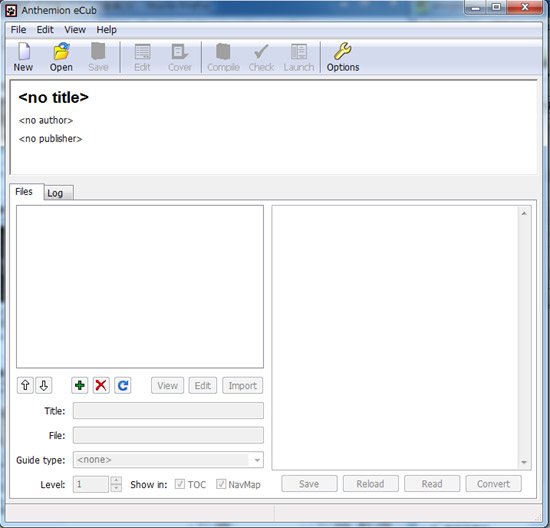The width and height of the screenshot is (550, 528).
Task: Maximize the Anthemion eCub window
Action: click(496, 7)
